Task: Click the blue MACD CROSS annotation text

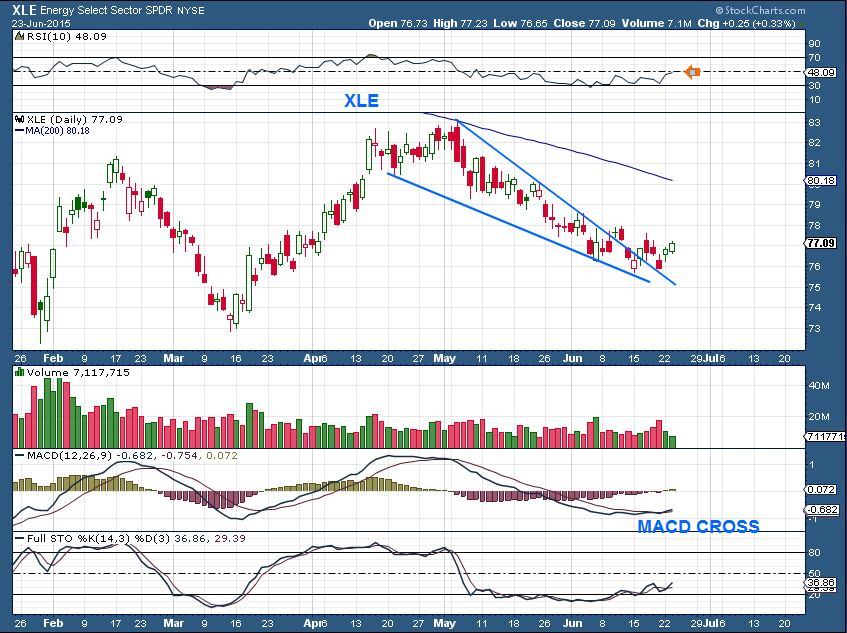Action: pos(698,526)
